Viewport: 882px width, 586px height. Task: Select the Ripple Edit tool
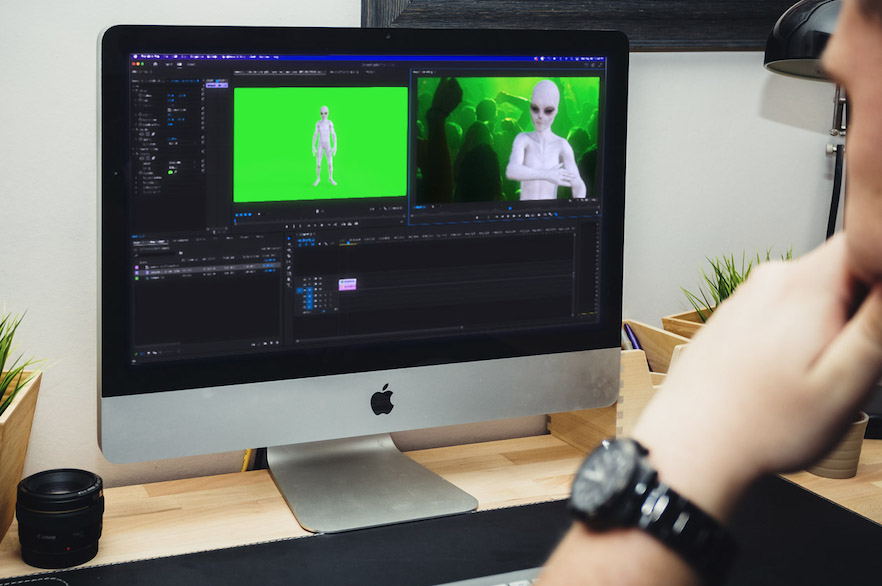289,250
